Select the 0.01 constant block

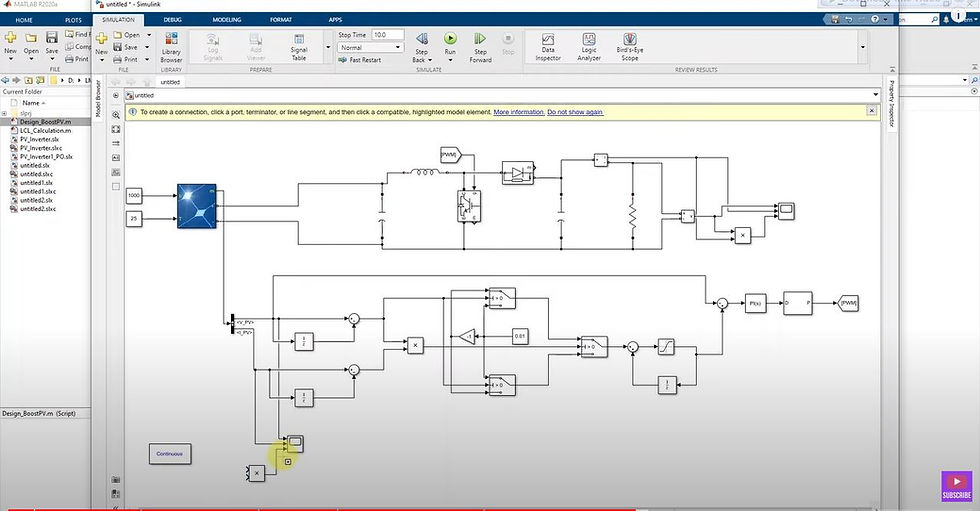pos(520,336)
